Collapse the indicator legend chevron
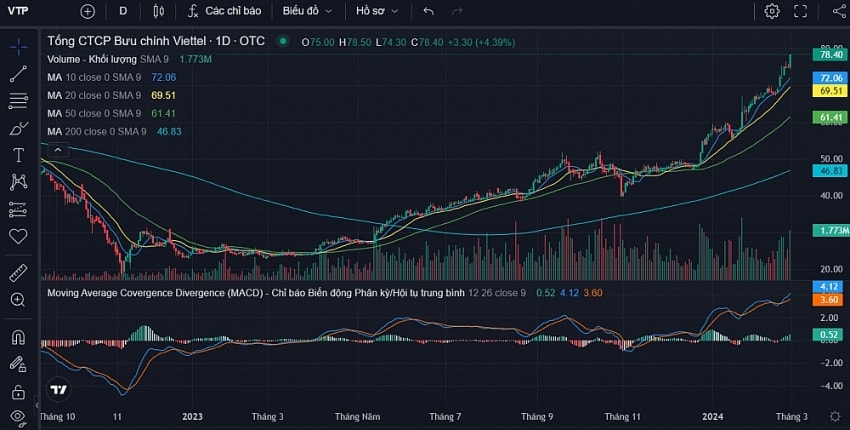 point(58,150)
